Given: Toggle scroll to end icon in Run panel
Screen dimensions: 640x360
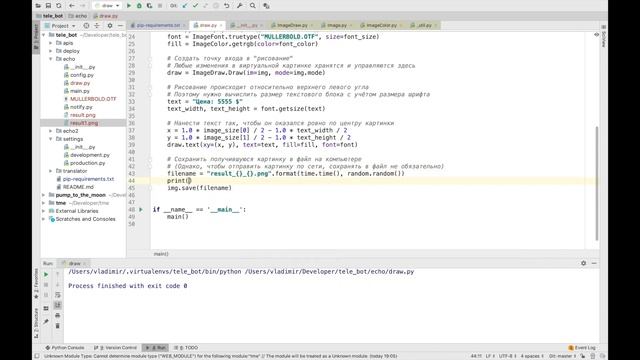Looking at the screenshot, I should (x=58, y=305).
